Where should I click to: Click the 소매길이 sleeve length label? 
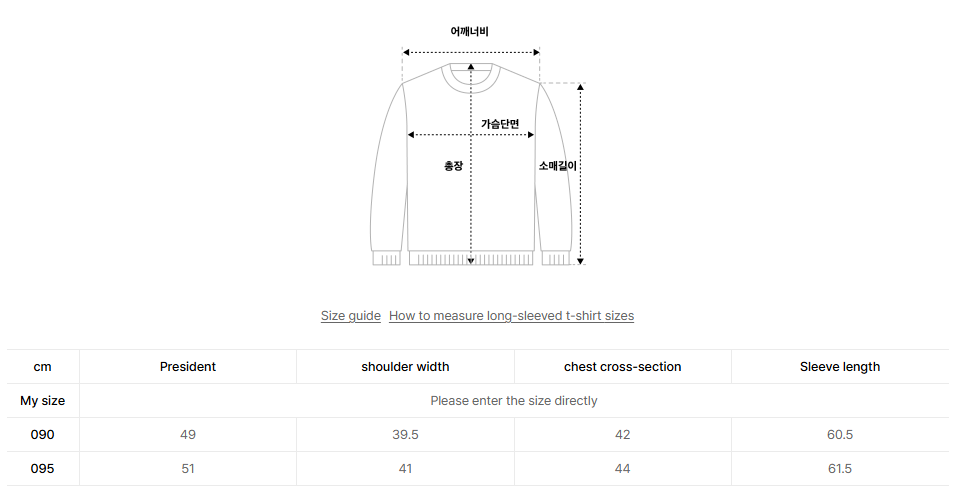pyautogui.click(x=557, y=165)
